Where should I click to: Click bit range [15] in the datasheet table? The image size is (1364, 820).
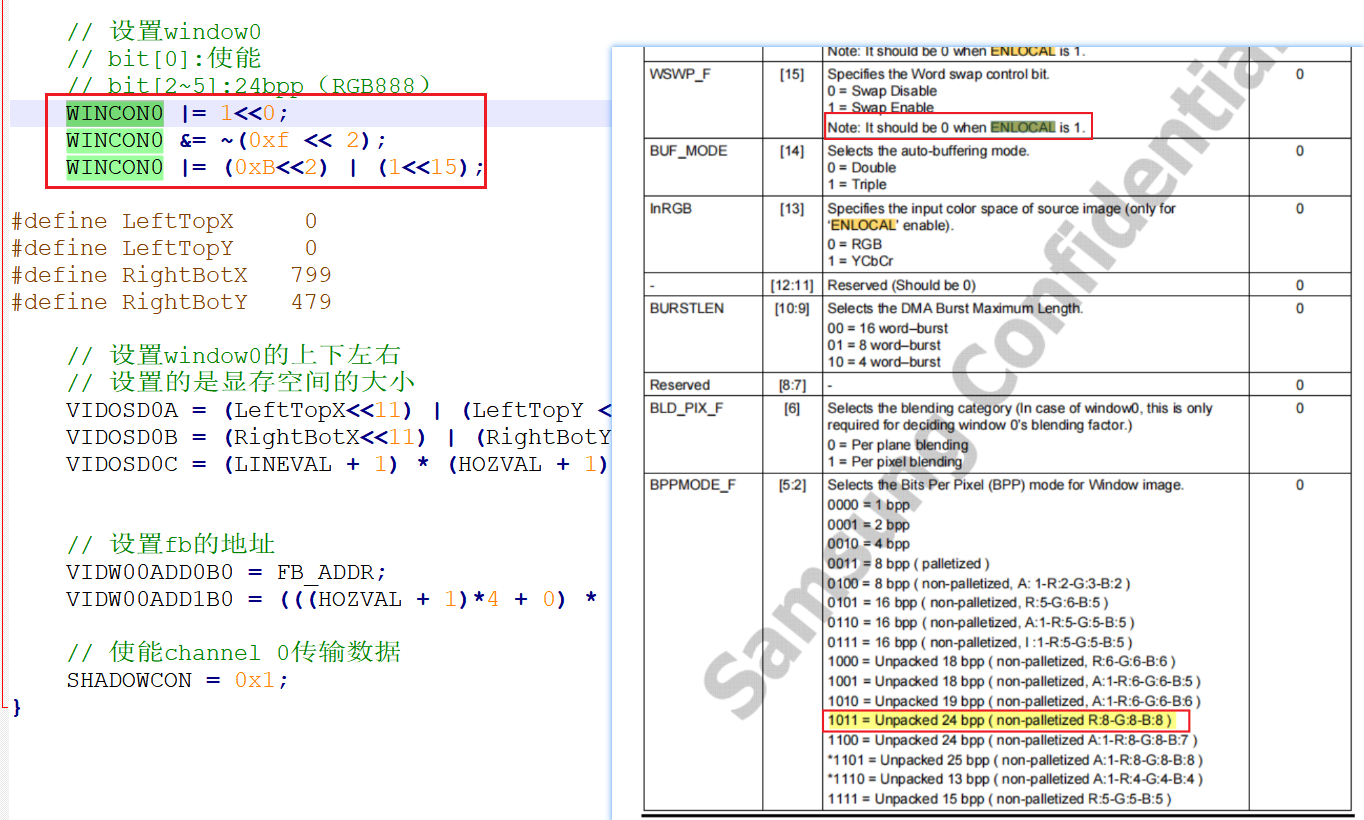791,75
